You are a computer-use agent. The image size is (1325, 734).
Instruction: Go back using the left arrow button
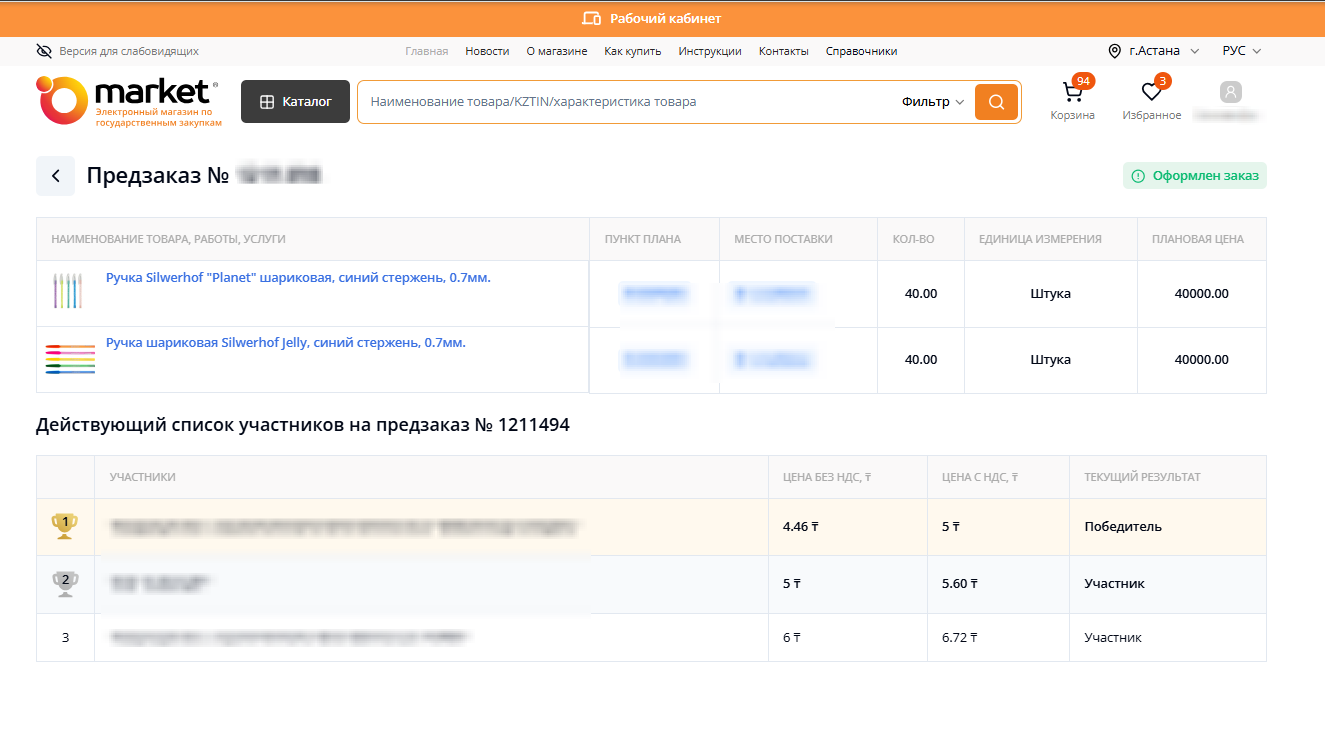pyautogui.click(x=56, y=176)
